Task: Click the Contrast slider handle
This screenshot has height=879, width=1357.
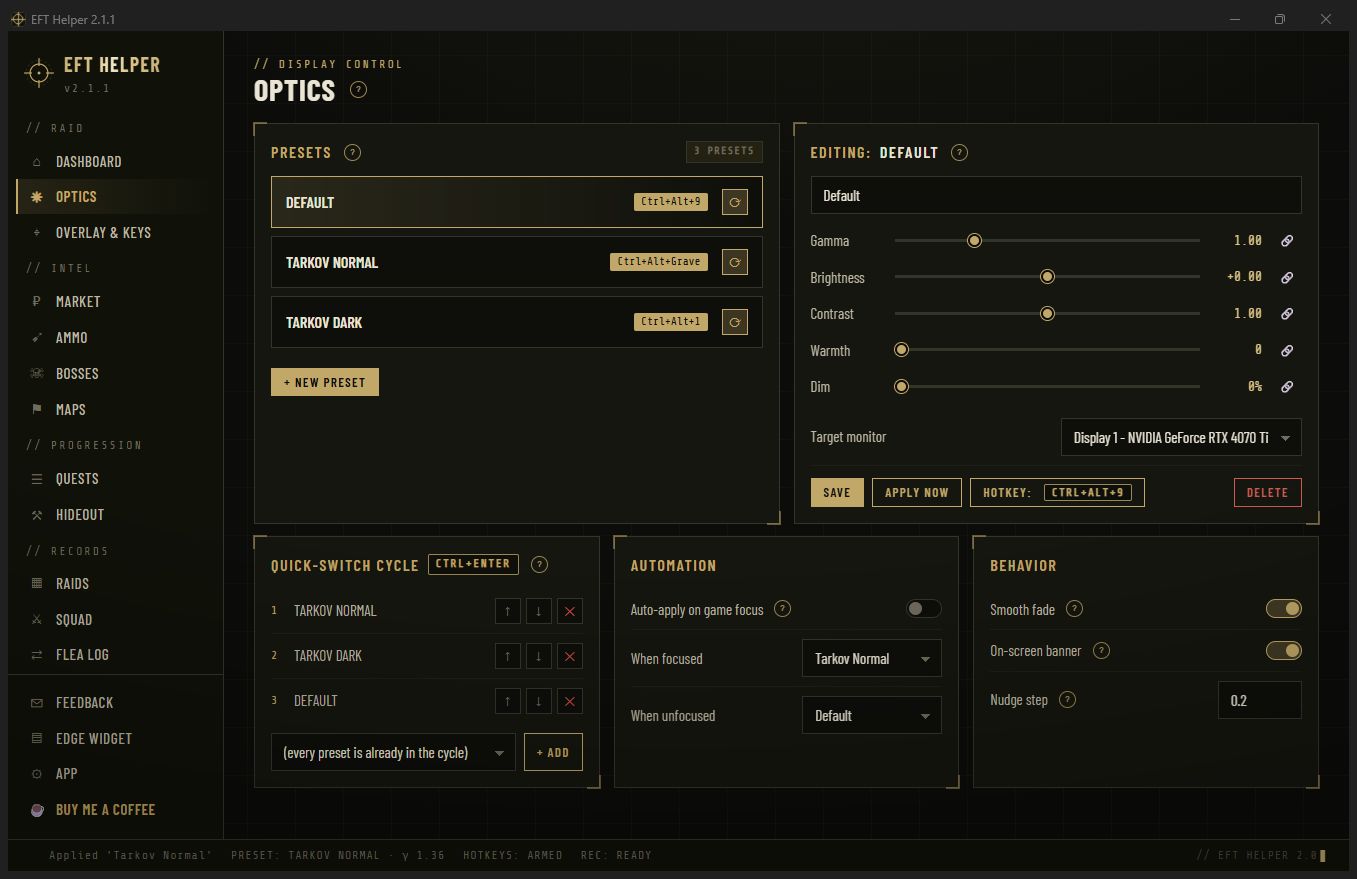Action: [1047, 314]
